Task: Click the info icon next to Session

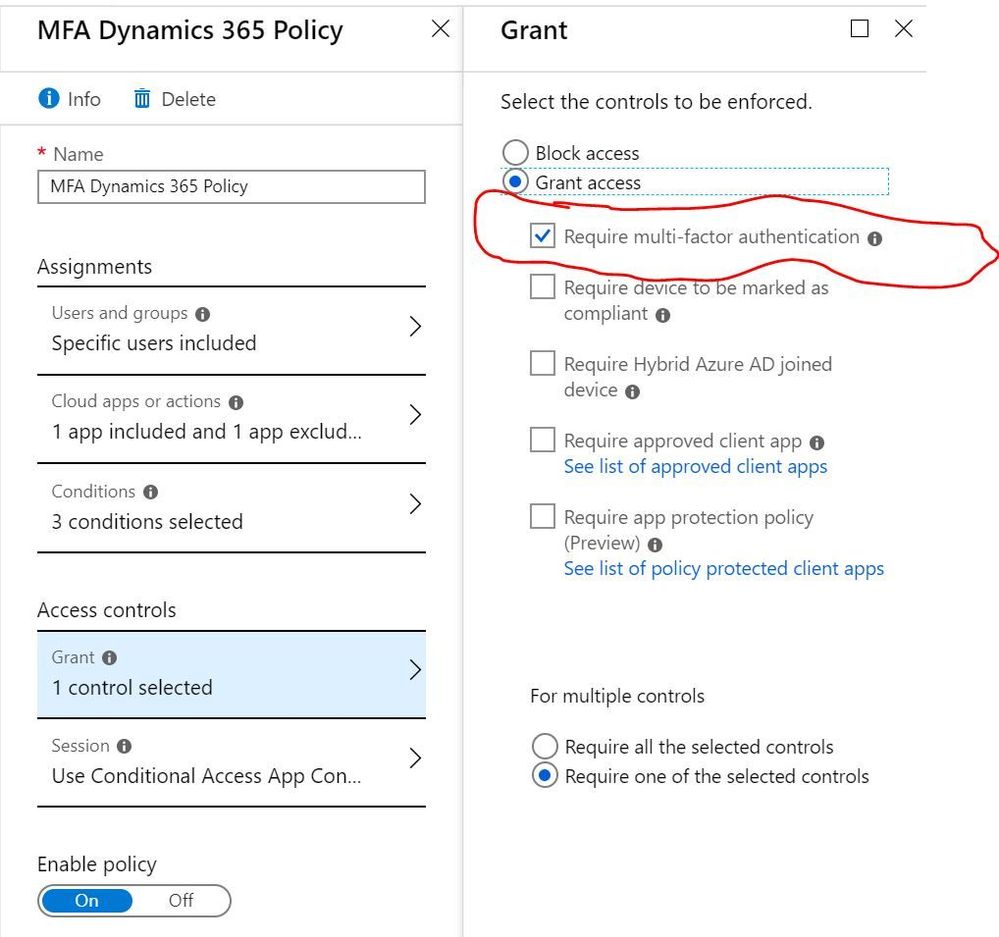Action: [124, 746]
